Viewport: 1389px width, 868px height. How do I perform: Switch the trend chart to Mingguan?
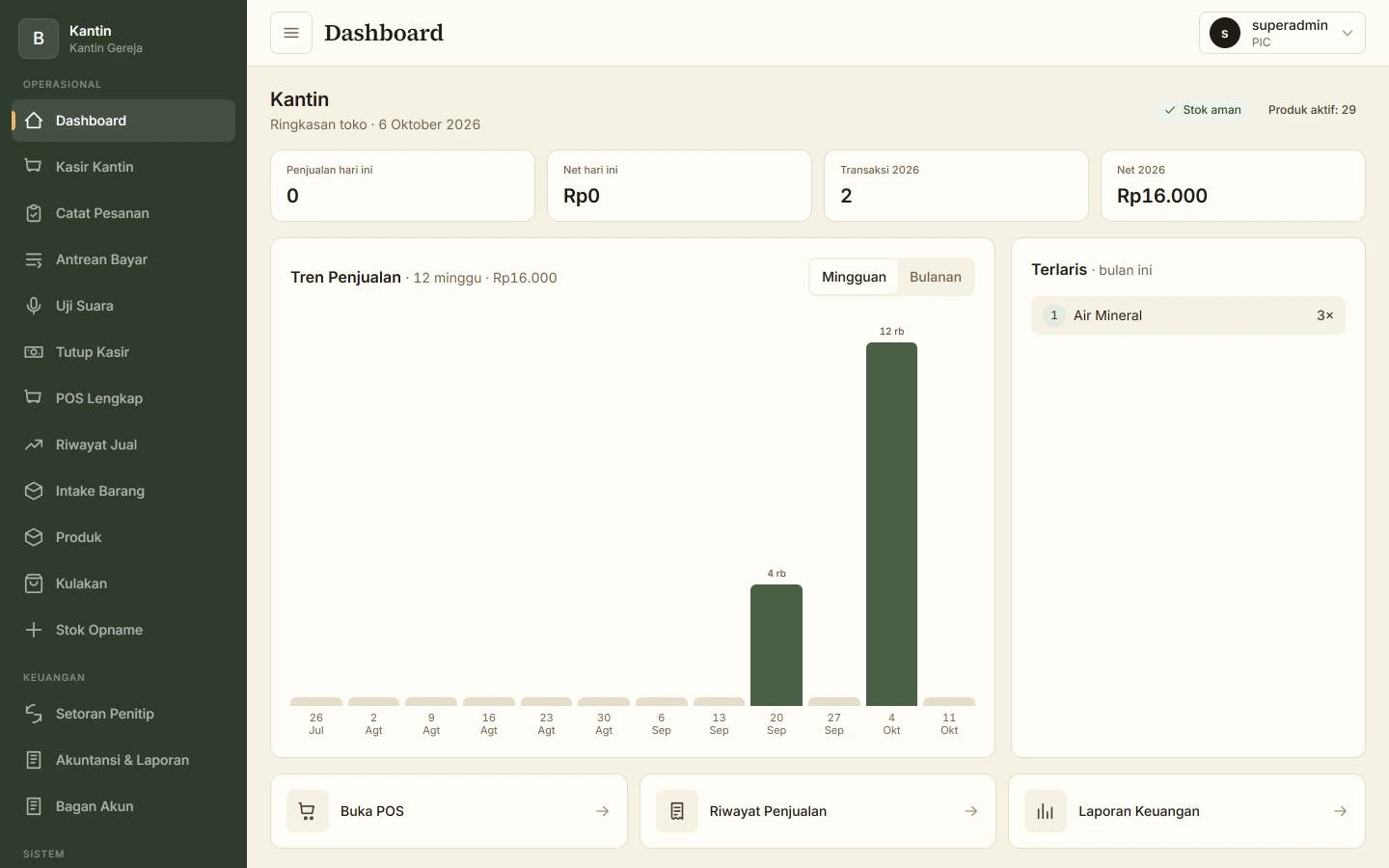coord(854,277)
